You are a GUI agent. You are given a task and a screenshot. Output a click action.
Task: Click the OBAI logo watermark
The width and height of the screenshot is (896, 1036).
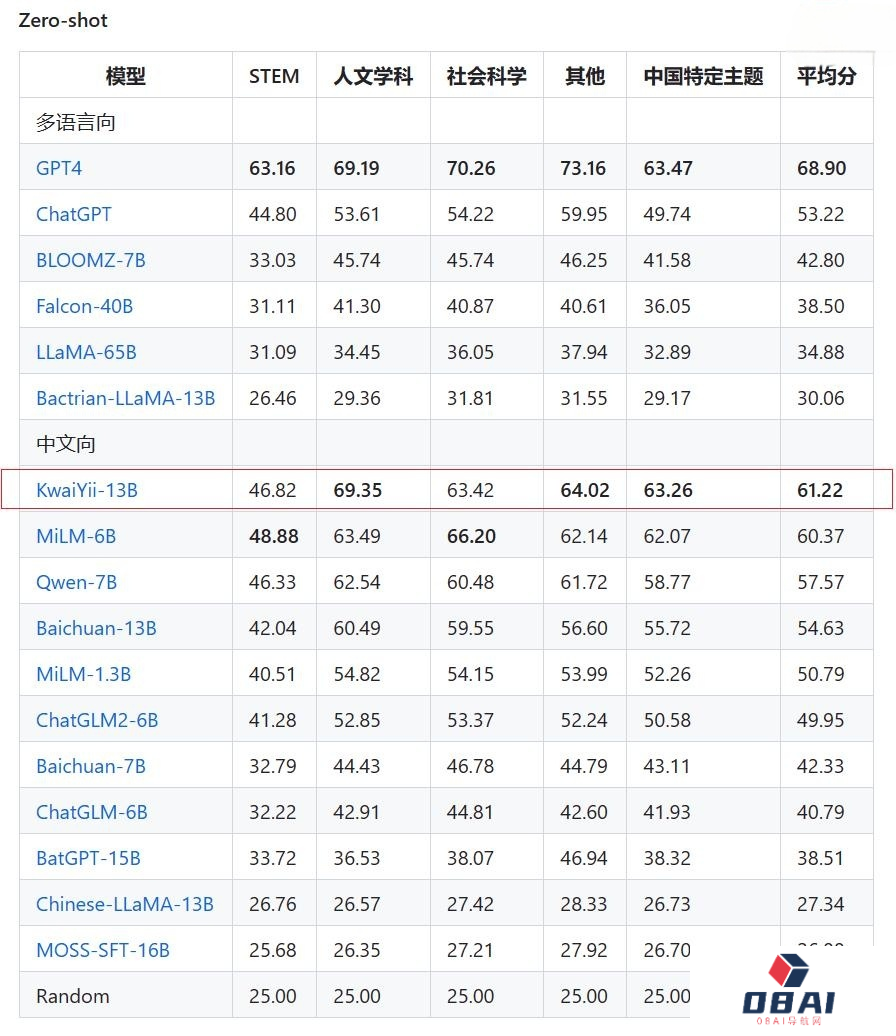point(789,988)
